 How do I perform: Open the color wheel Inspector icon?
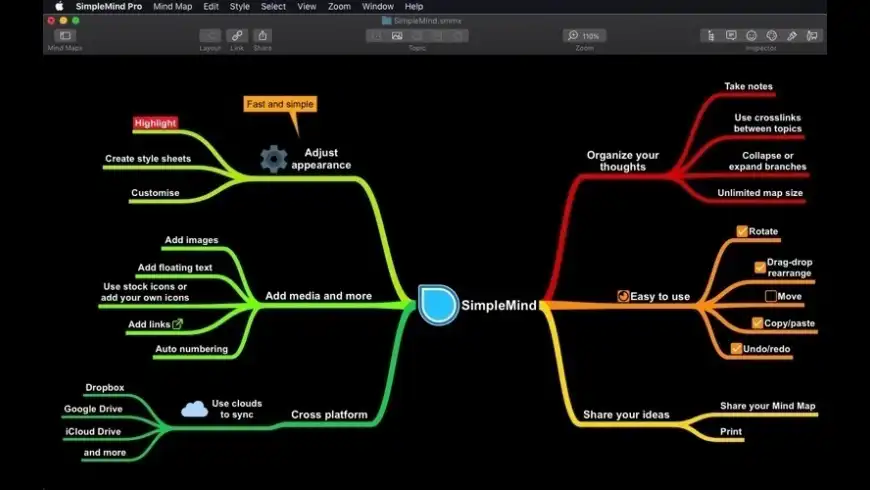point(772,36)
